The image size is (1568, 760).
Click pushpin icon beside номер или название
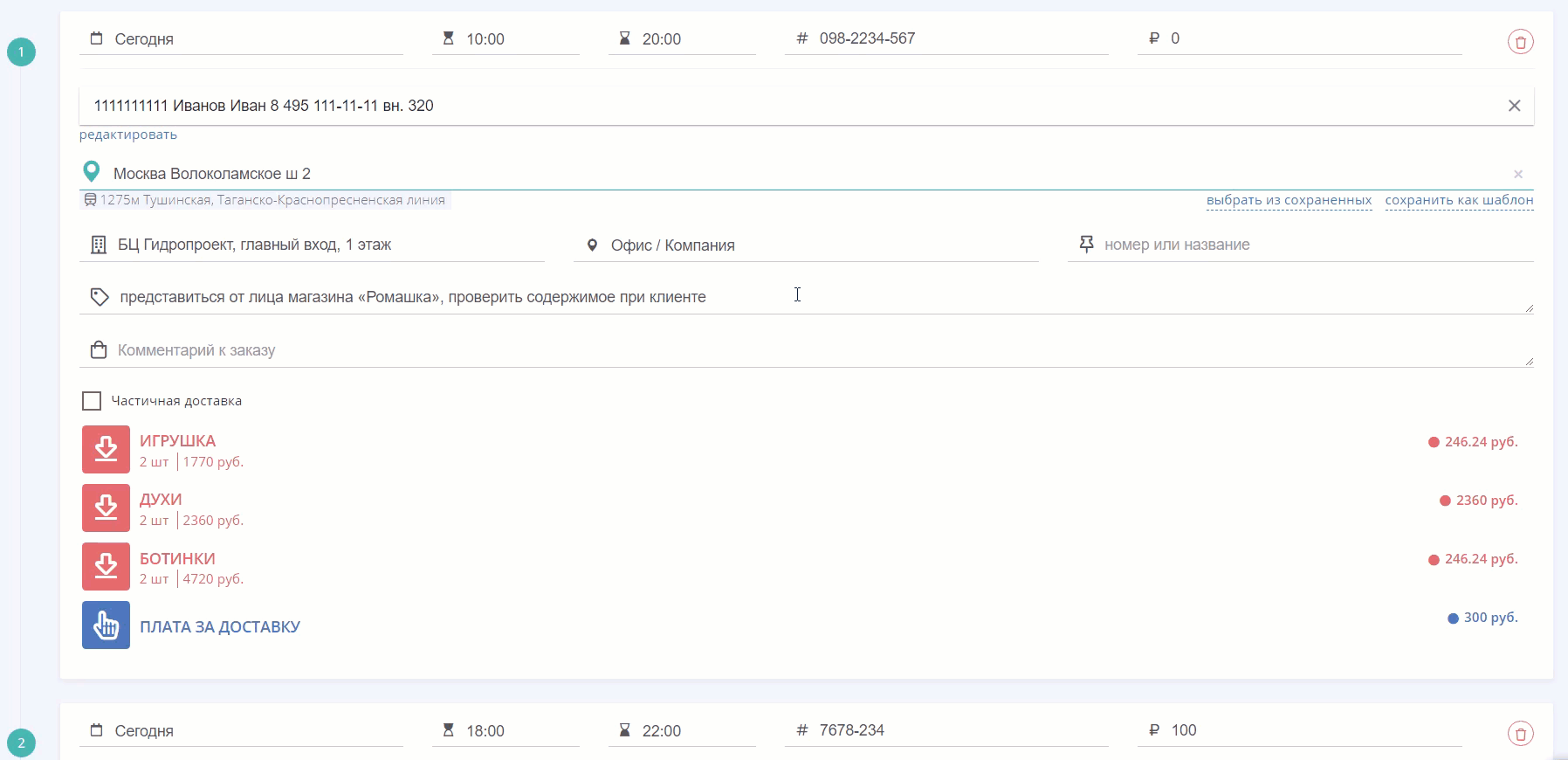pos(1086,245)
